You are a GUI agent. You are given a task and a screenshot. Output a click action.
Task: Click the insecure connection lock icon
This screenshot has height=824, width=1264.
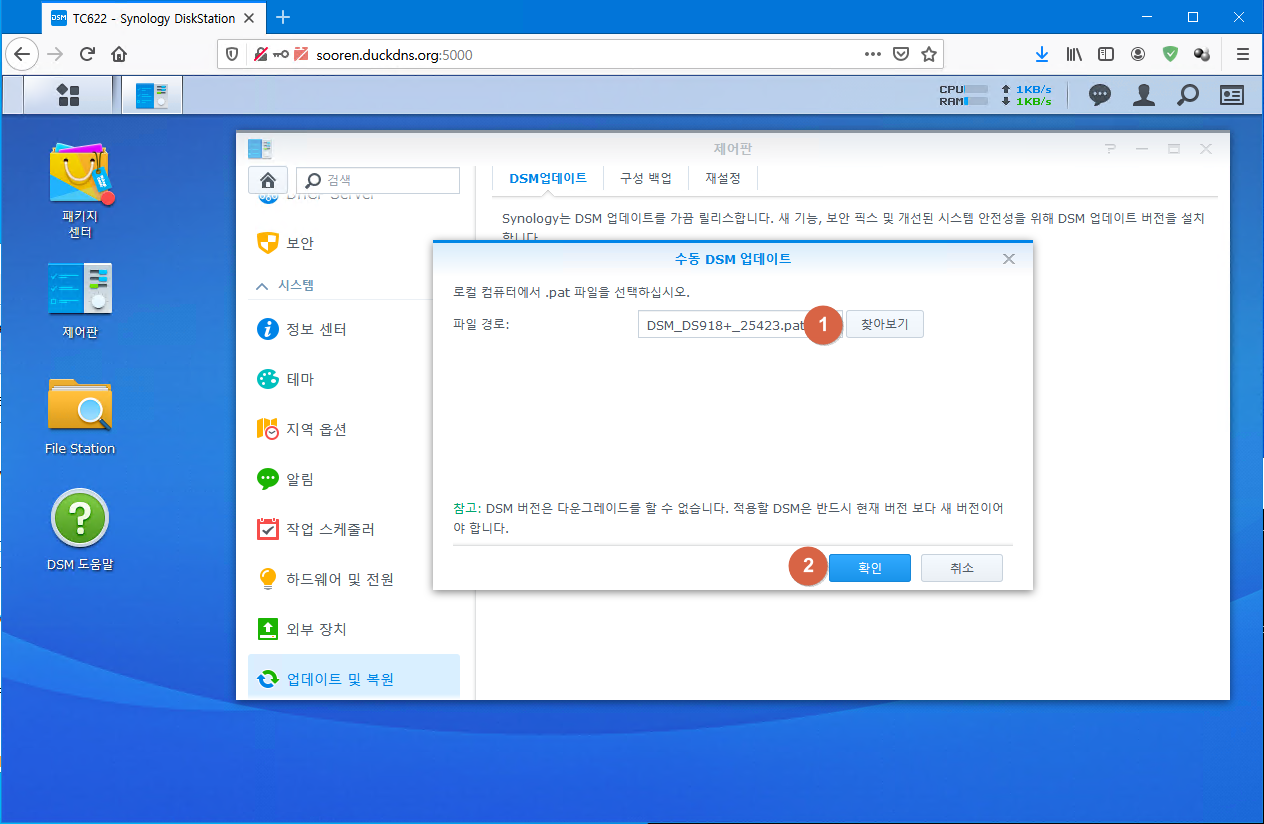coord(261,55)
